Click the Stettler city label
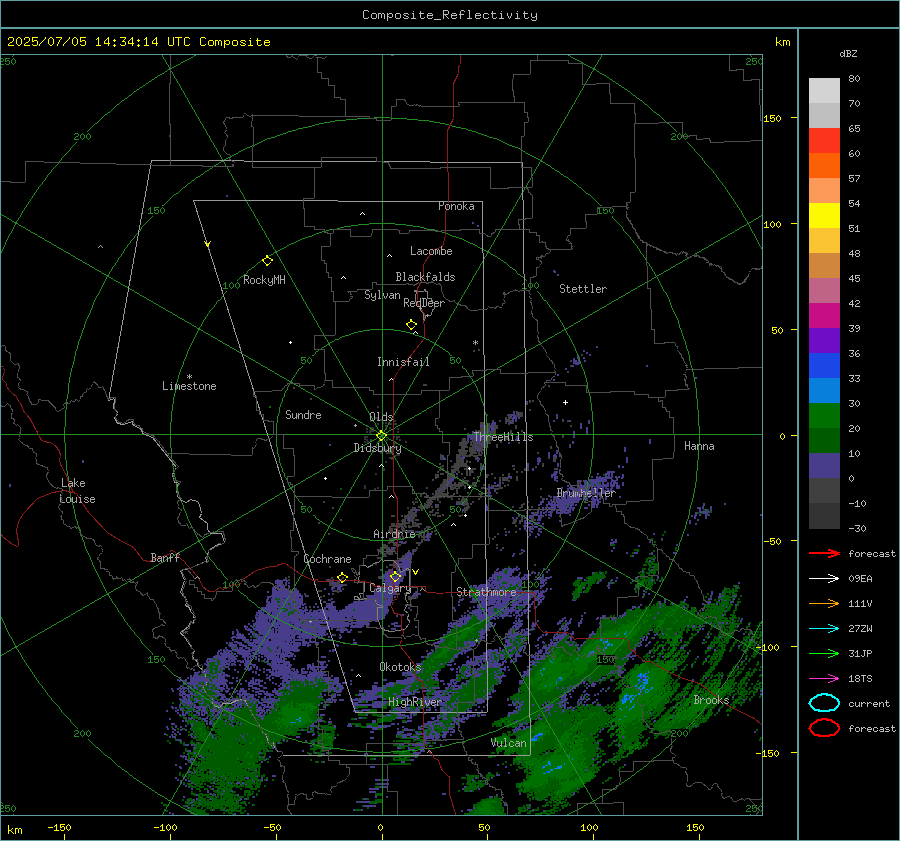The image size is (900, 841). point(583,289)
